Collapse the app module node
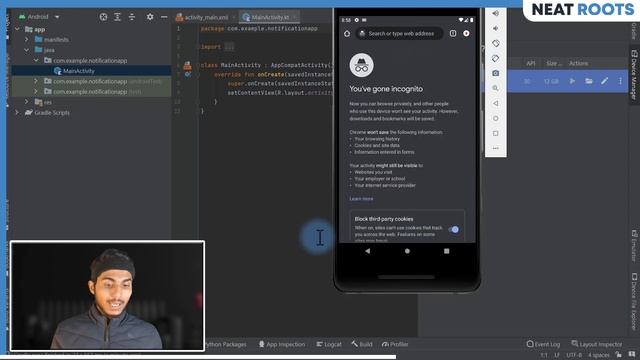The width and height of the screenshot is (640, 360). tap(17, 29)
